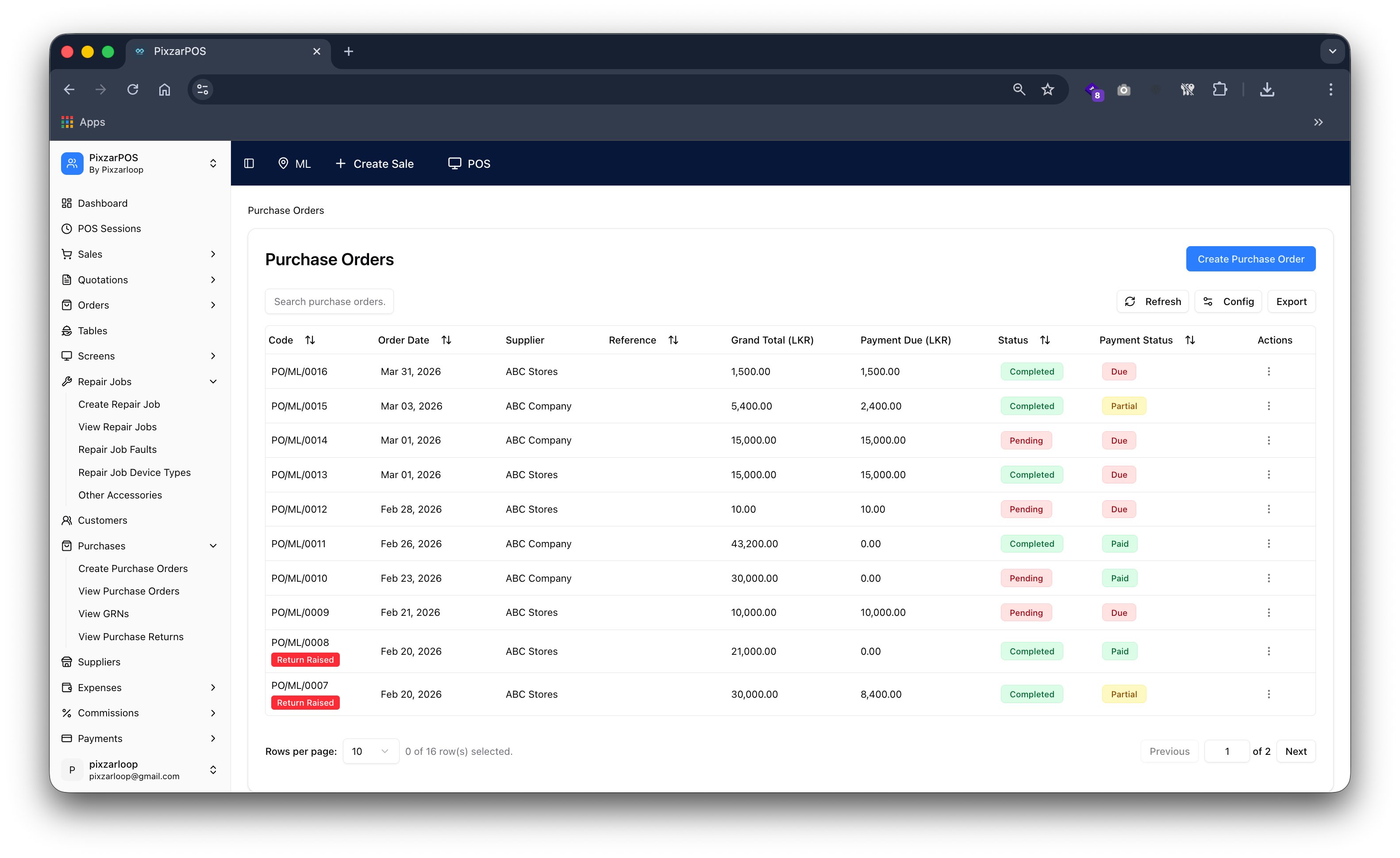1400x858 pixels.
Task: Click the Config sliders icon
Action: click(1208, 301)
